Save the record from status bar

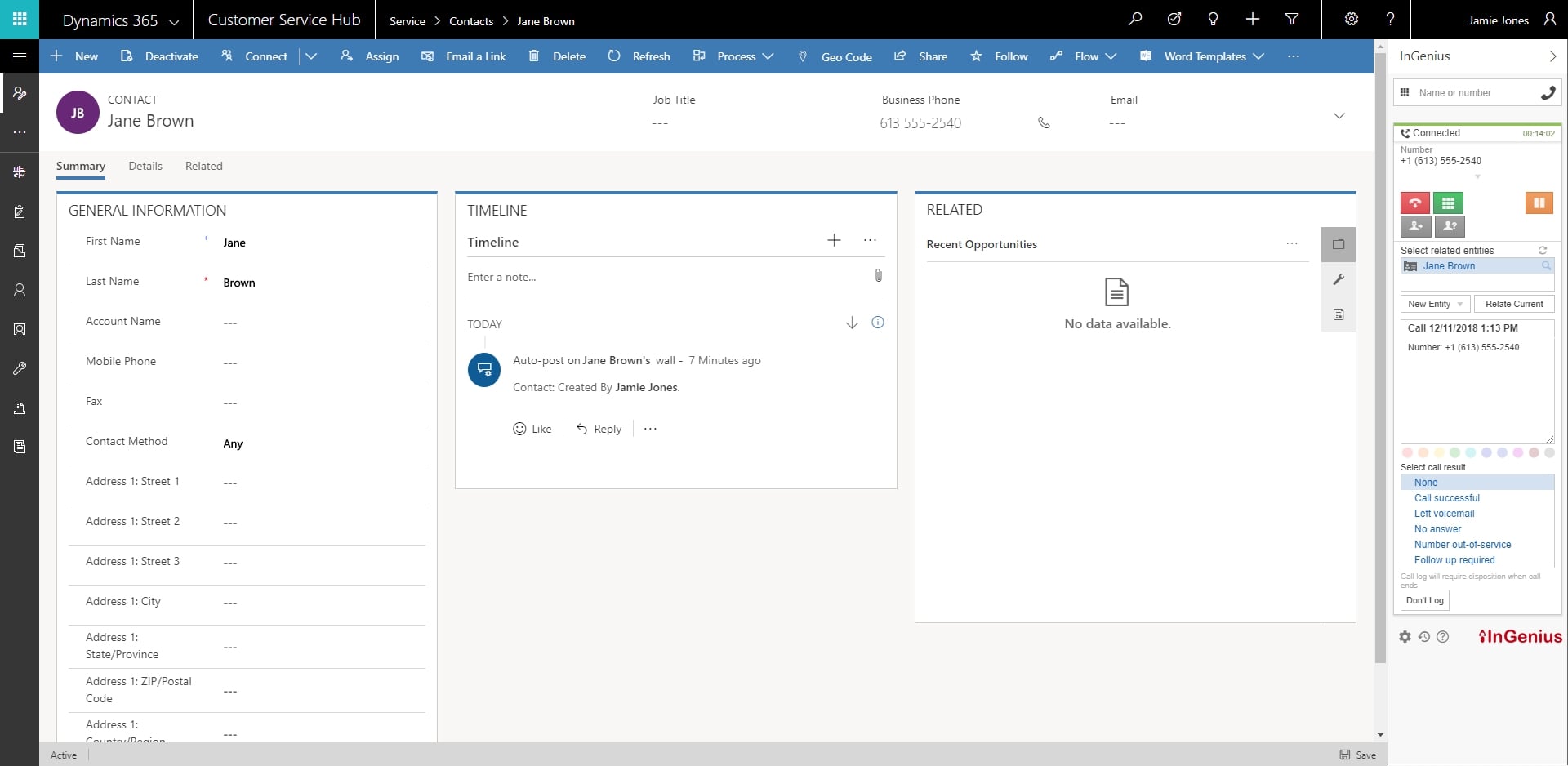[x=1358, y=755]
